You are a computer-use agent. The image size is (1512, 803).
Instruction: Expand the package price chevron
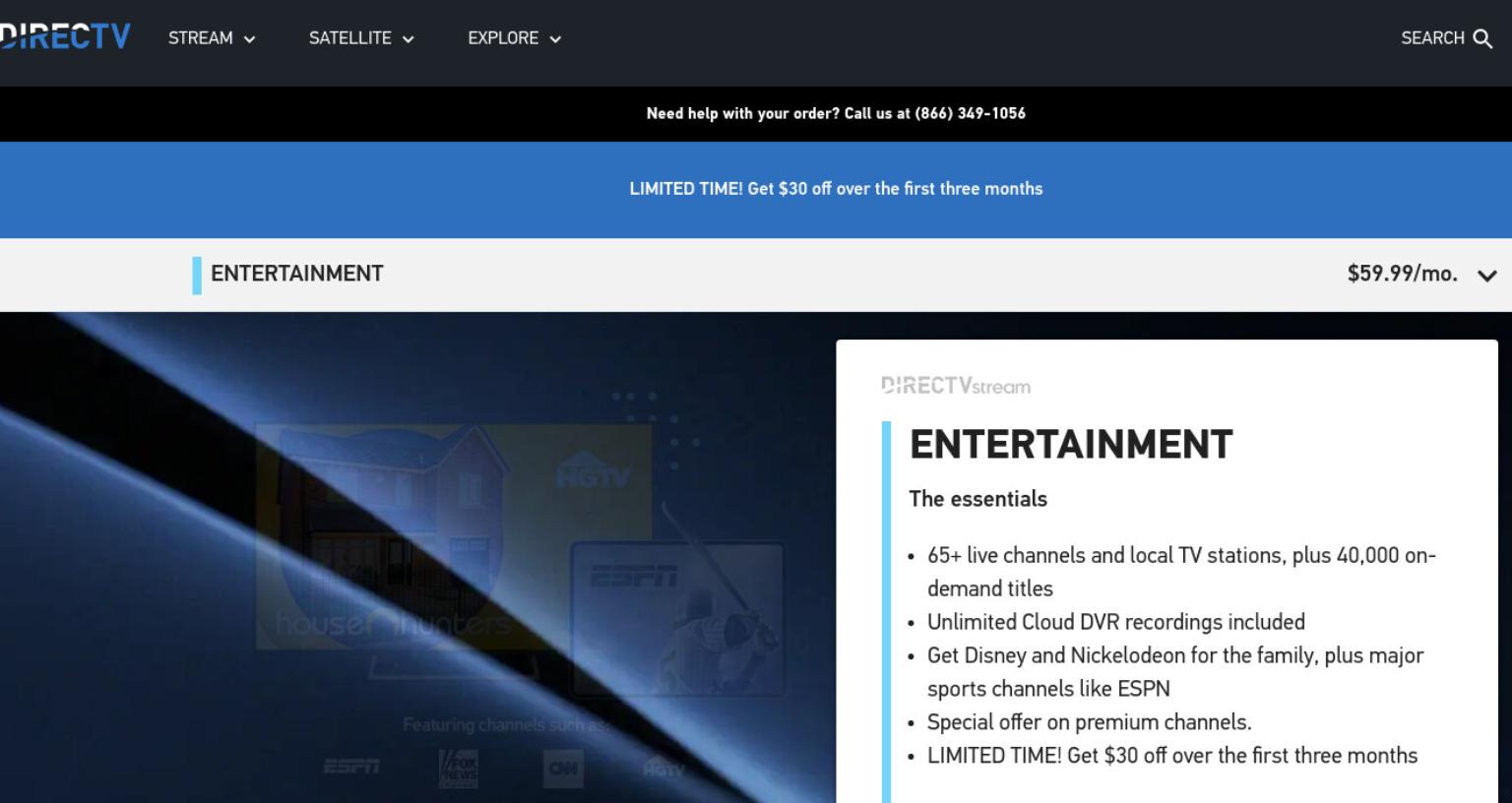coord(1486,276)
